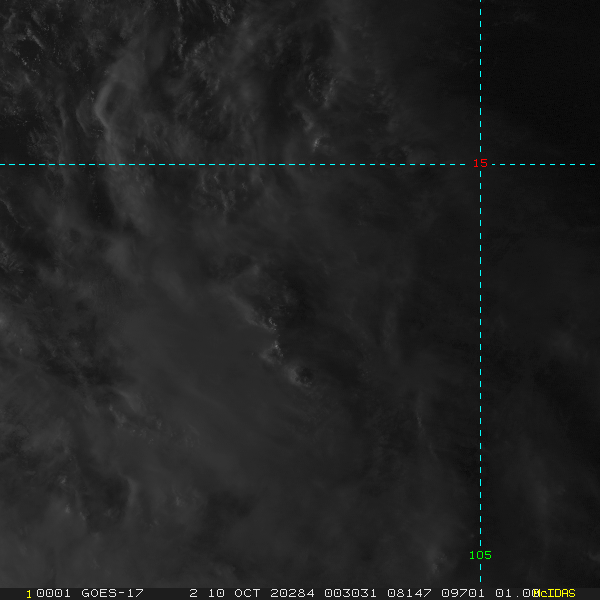Click the GOES-17 satellite name
The image size is (600, 600).
[x=112, y=593]
